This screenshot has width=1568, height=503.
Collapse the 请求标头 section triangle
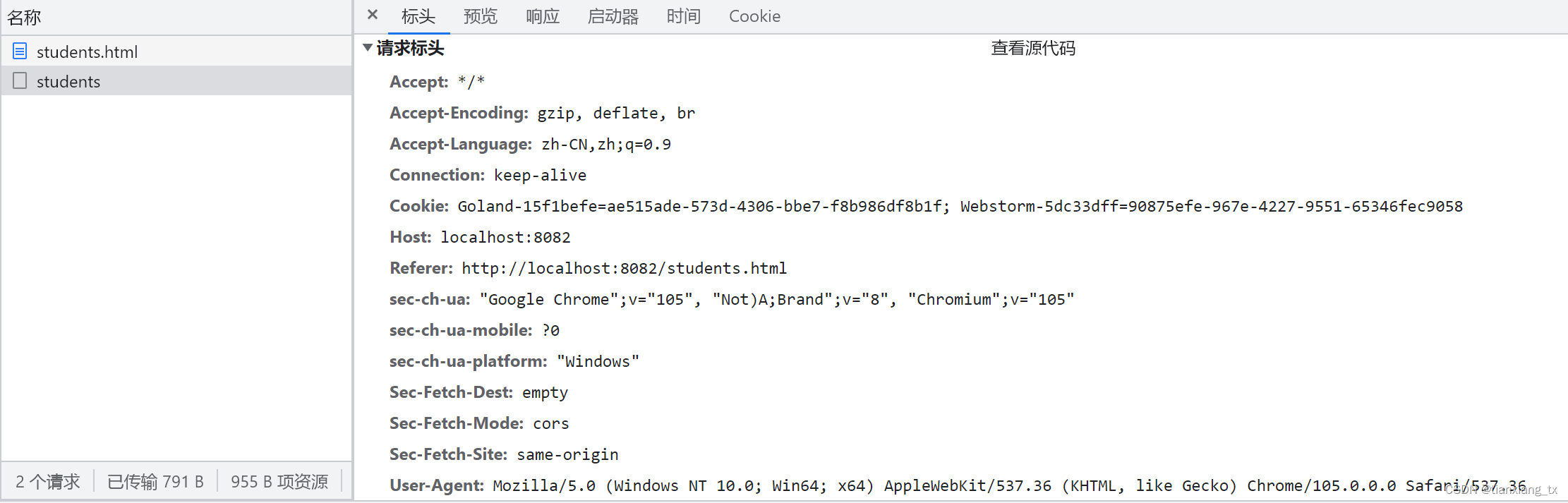tap(367, 48)
